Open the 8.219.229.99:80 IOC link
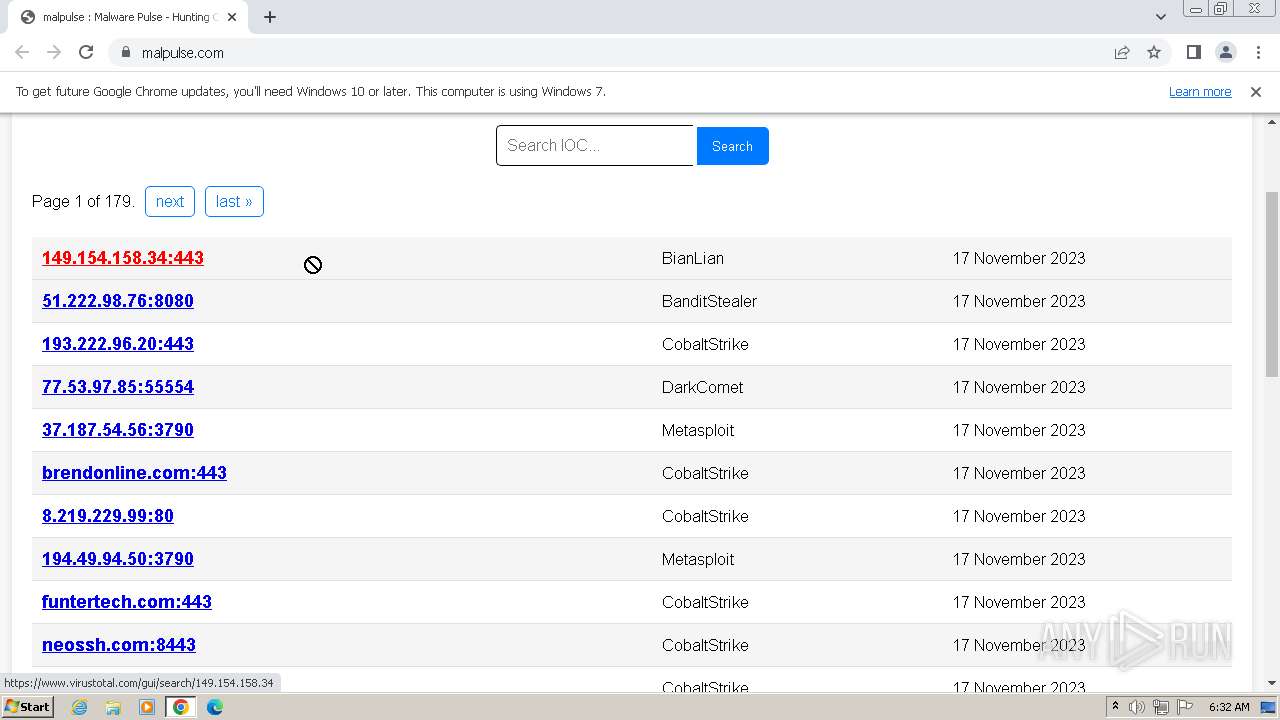 point(108,516)
